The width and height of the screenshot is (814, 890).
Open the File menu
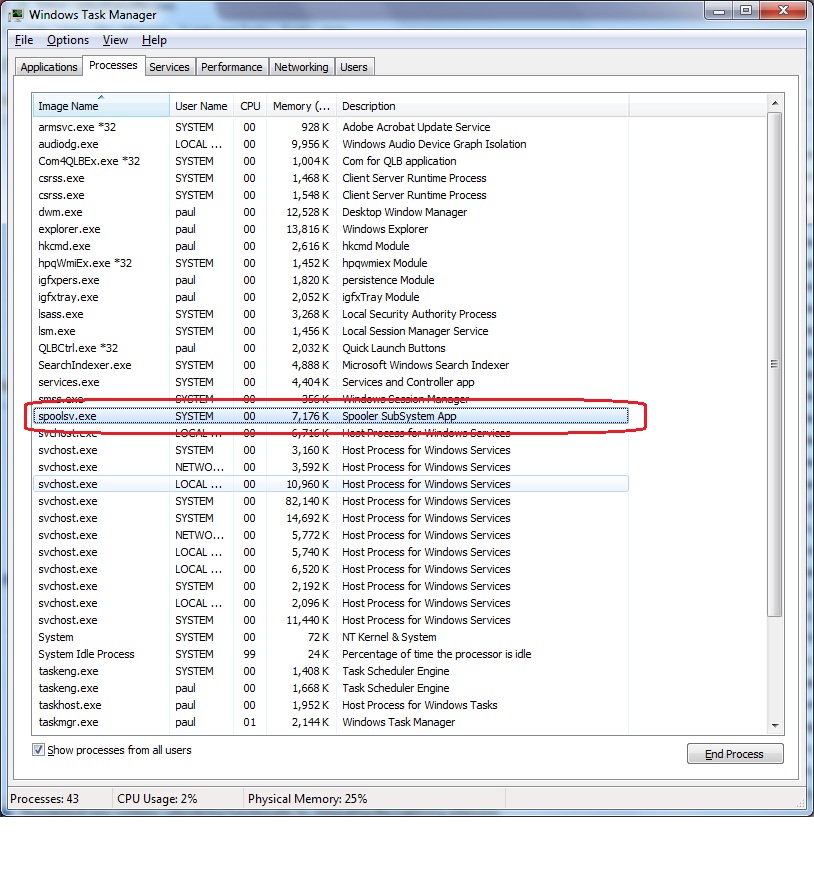click(24, 40)
